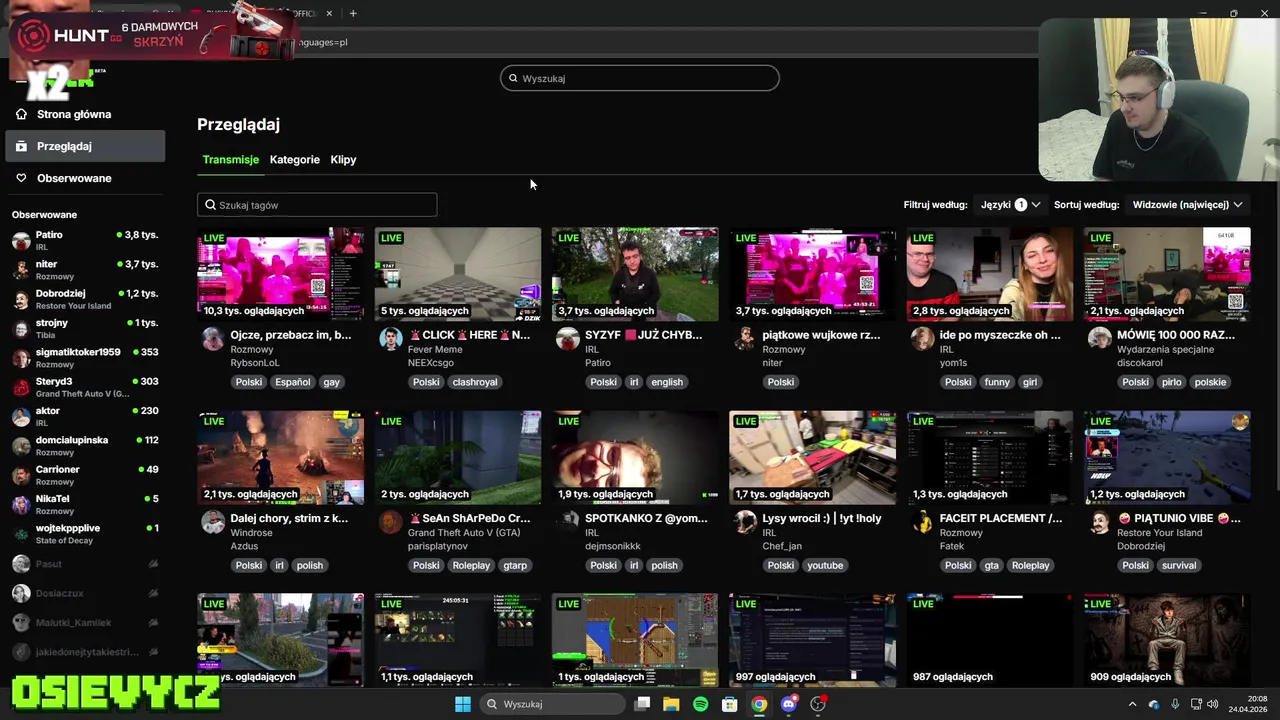Image resolution: width=1280 pixels, height=720 pixels.
Task: Click yom1s streamer avatar on card
Action: click(922, 339)
